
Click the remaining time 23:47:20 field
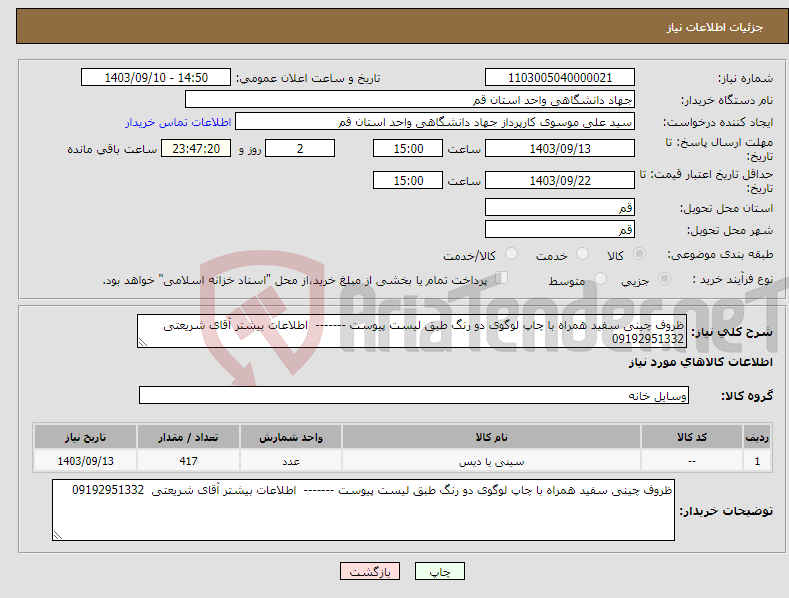196,148
